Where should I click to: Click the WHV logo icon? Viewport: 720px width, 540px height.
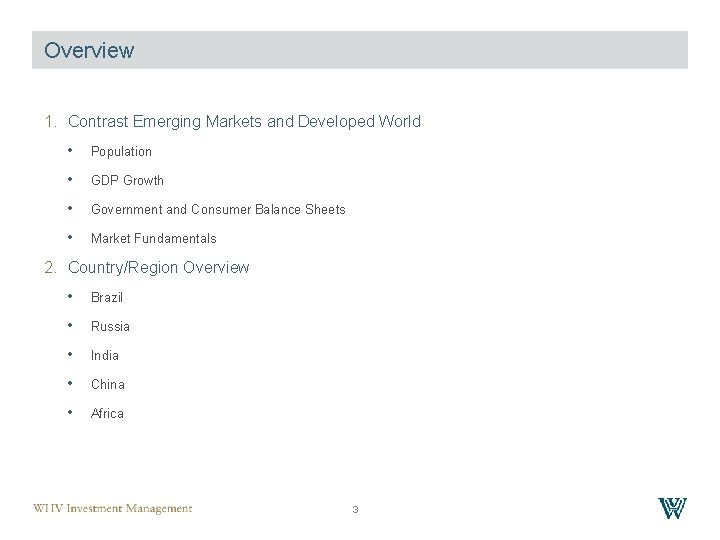pyautogui.click(x=673, y=507)
